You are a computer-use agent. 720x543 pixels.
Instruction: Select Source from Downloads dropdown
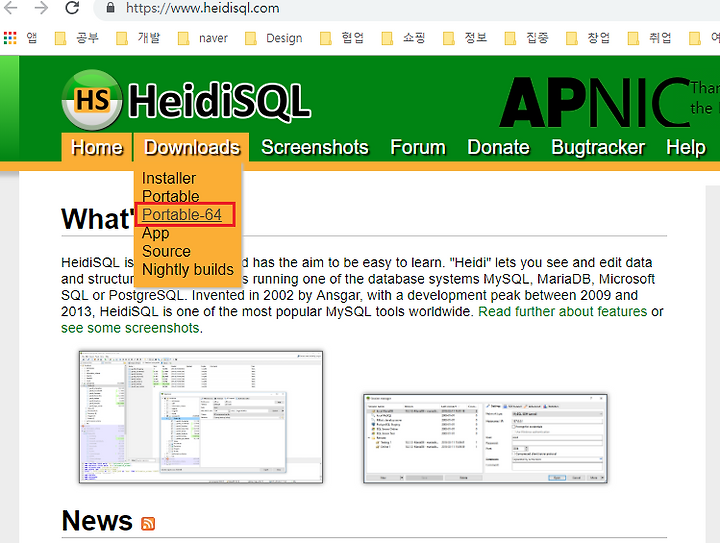[166, 251]
